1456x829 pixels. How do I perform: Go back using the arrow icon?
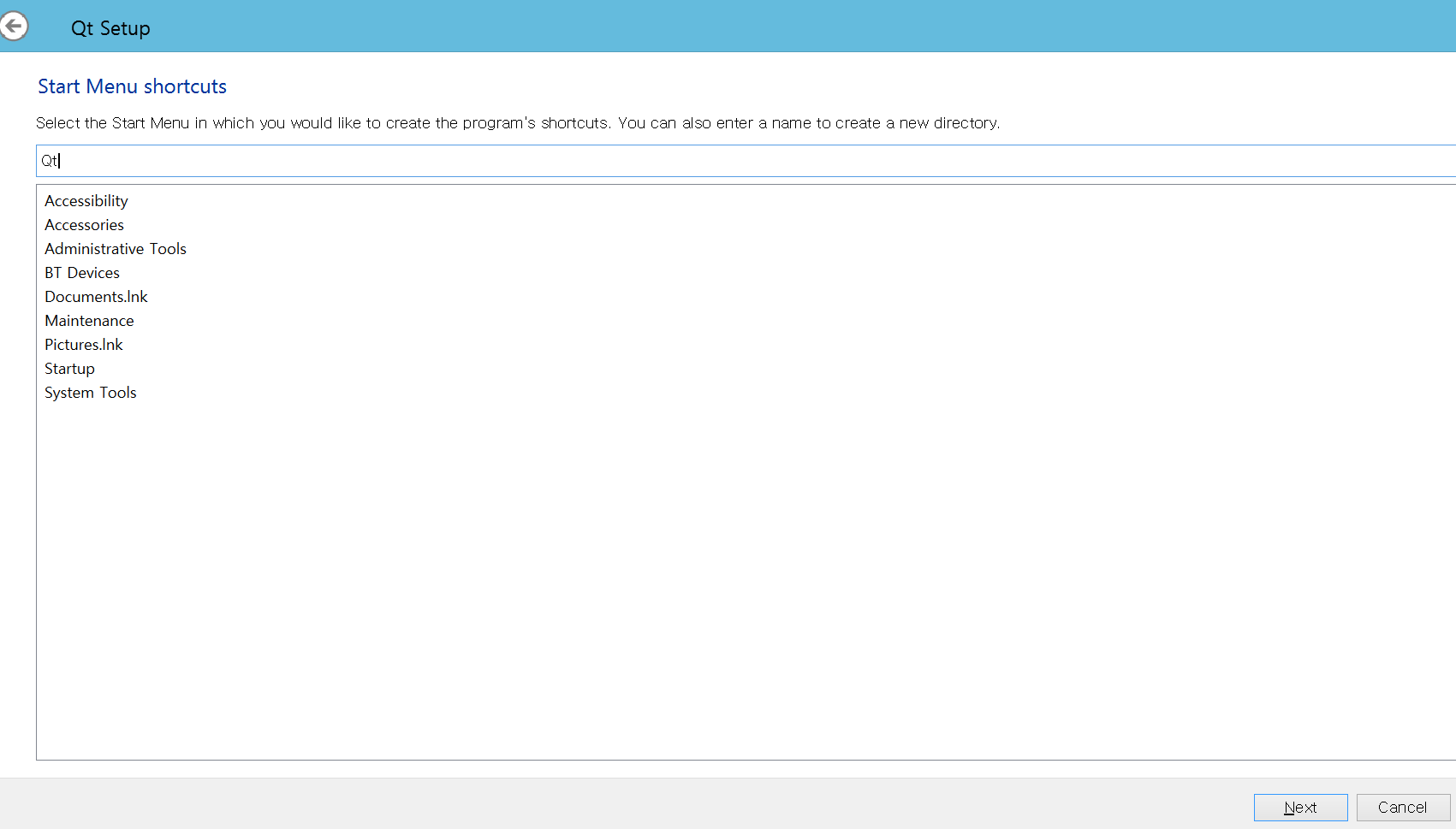[x=14, y=26]
